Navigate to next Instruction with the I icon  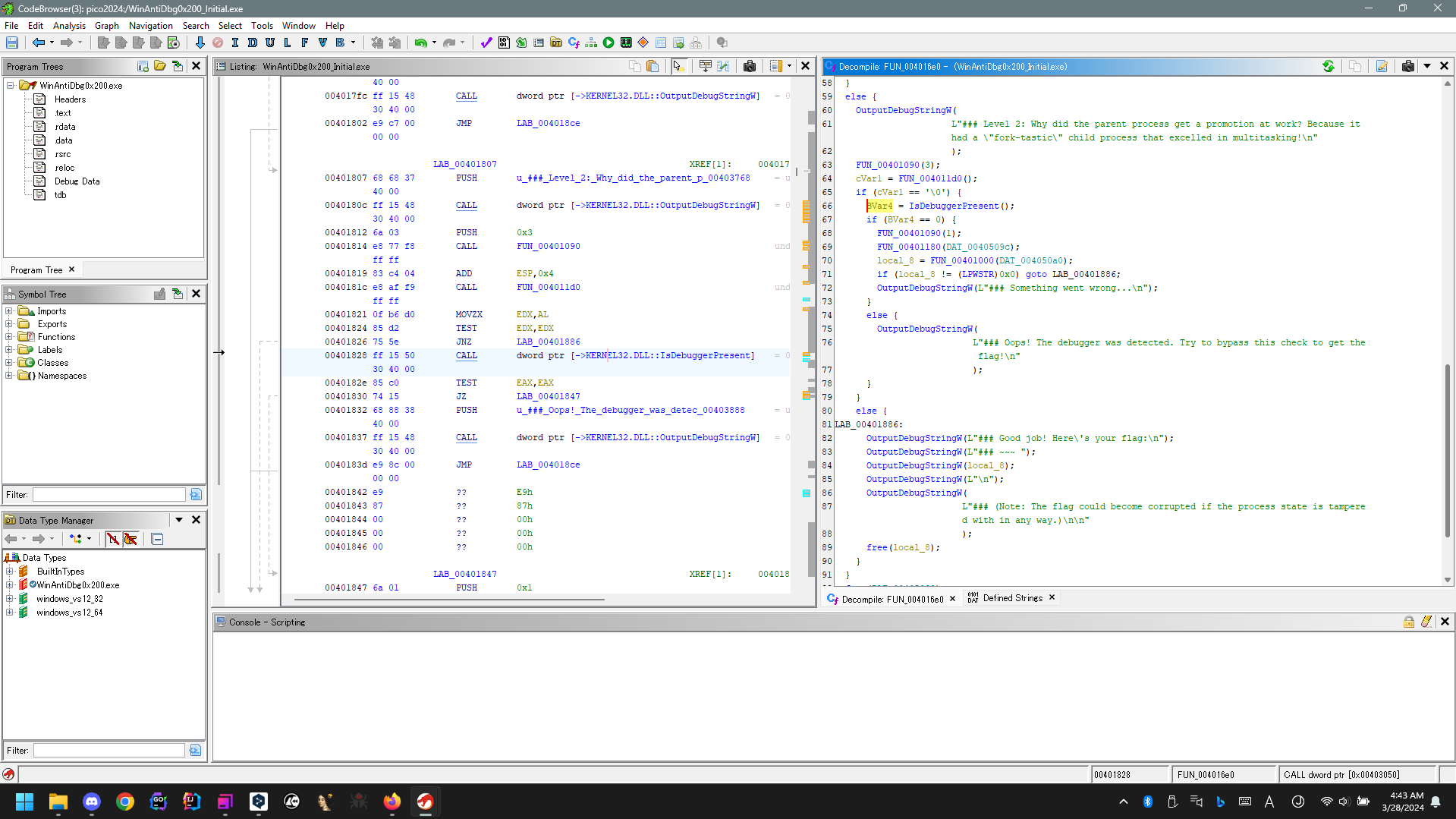[235, 43]
